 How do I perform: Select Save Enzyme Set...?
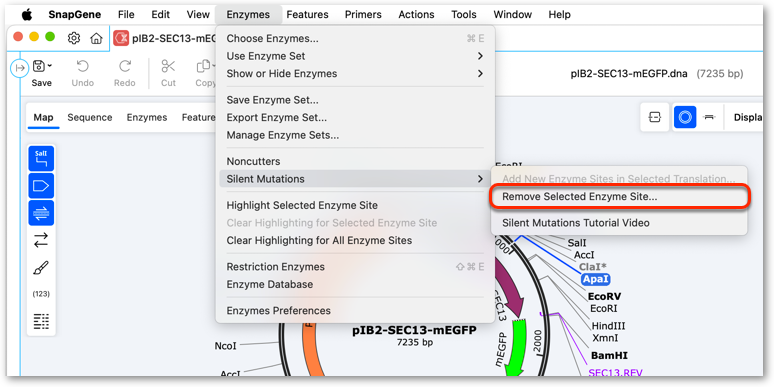point(355,100)
